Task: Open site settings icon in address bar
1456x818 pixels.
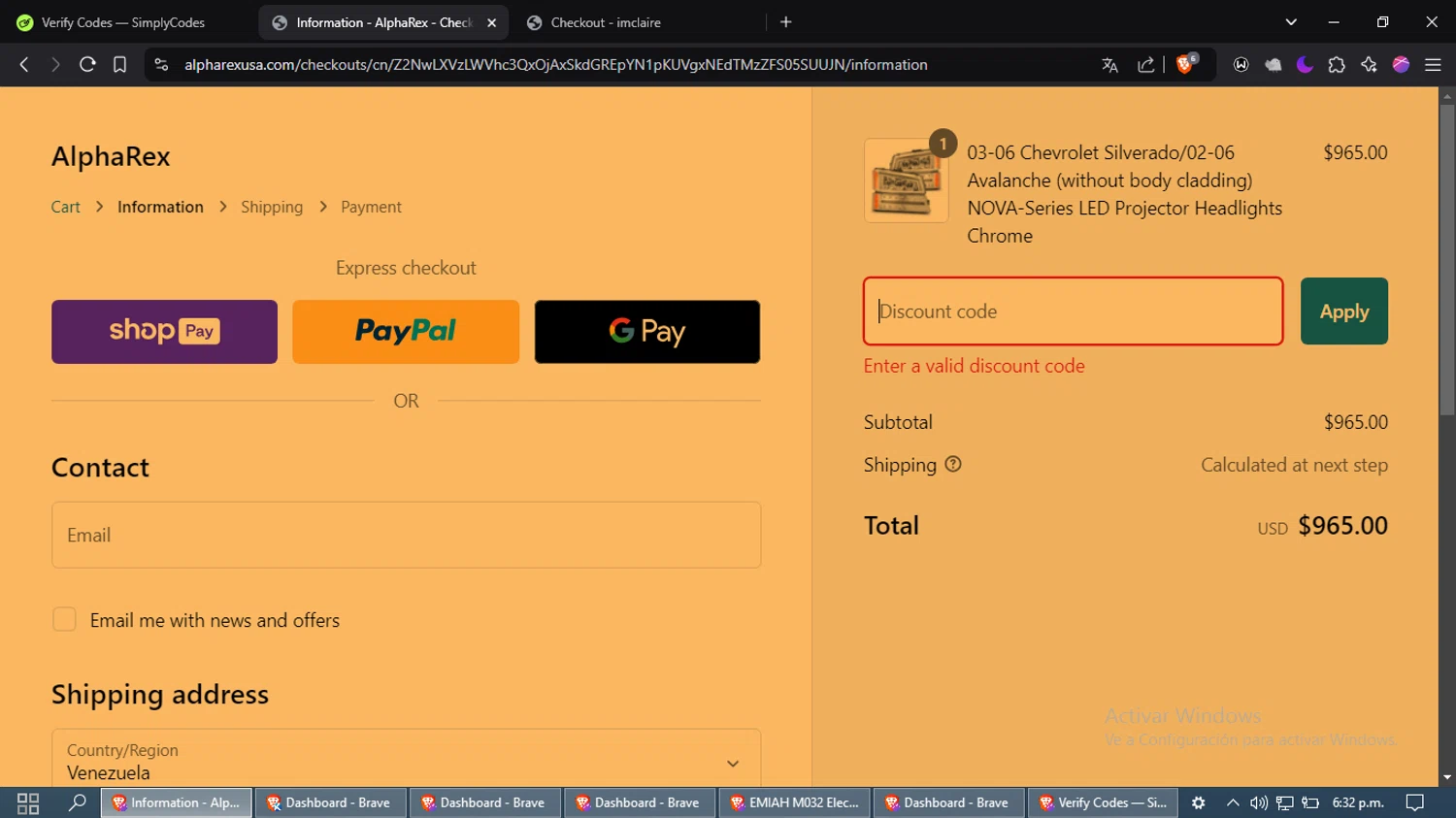Action: 162,65
